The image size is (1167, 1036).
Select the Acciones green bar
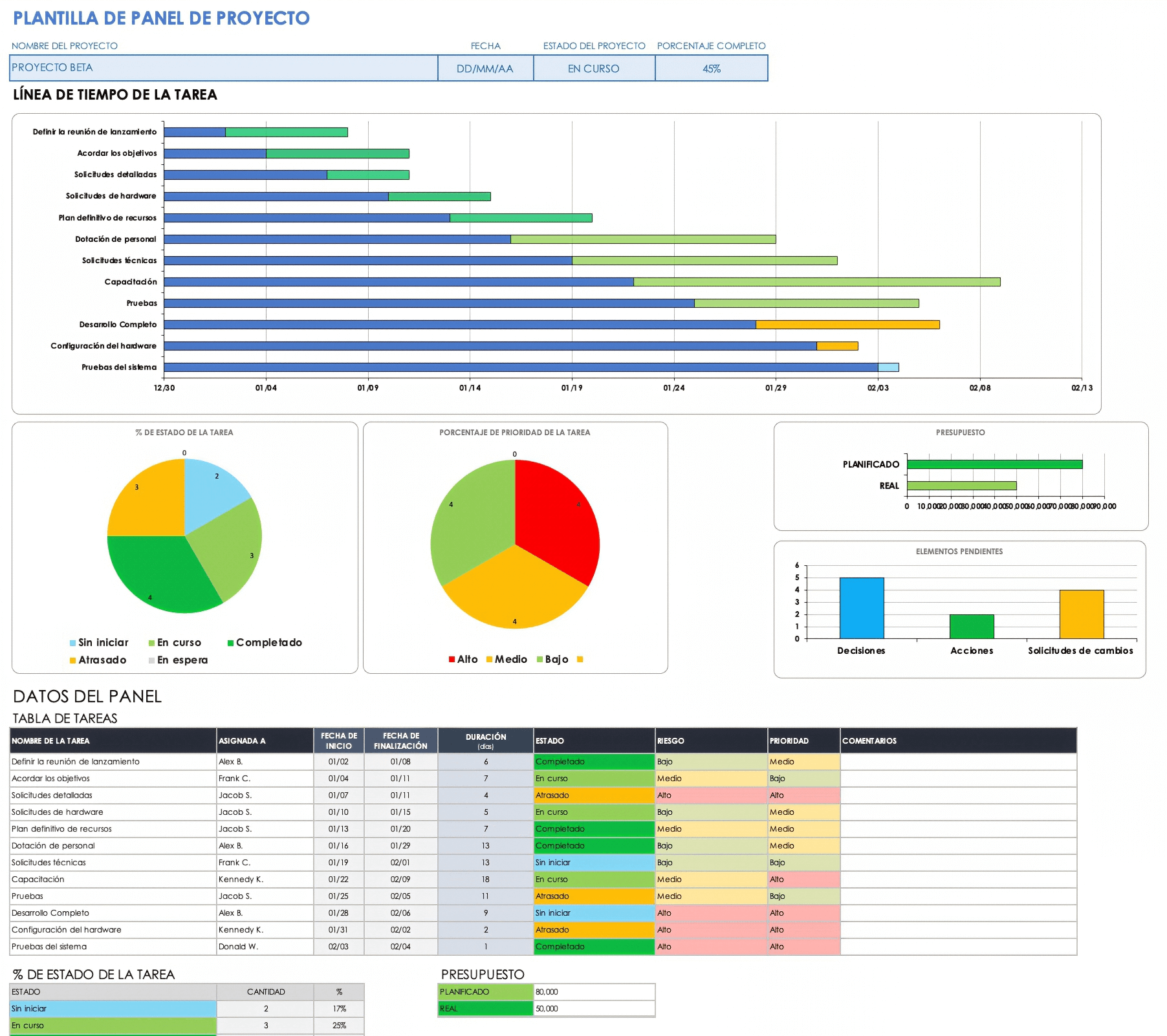(972, 627)
